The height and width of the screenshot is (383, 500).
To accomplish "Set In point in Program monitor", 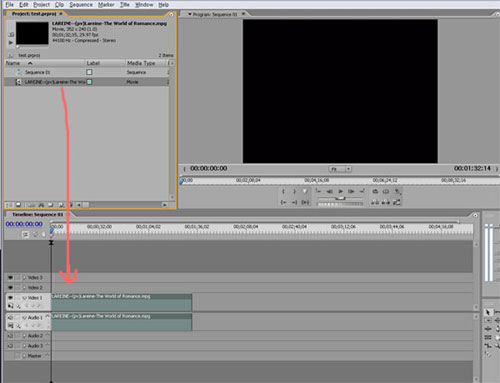I will (x=283, y=191).
